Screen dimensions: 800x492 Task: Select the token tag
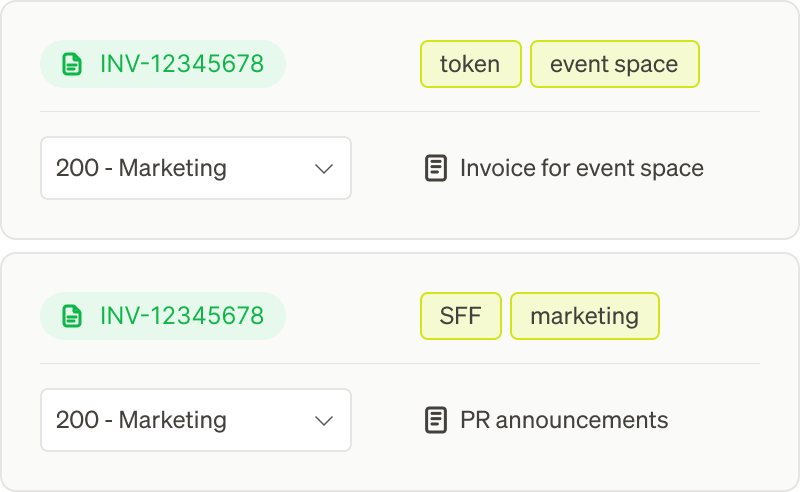[x=470, y=65]
